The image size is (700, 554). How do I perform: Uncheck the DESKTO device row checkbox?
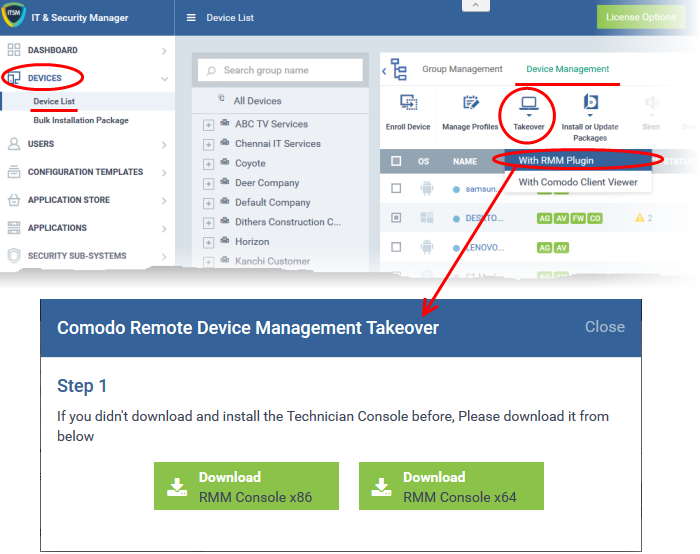396,218
